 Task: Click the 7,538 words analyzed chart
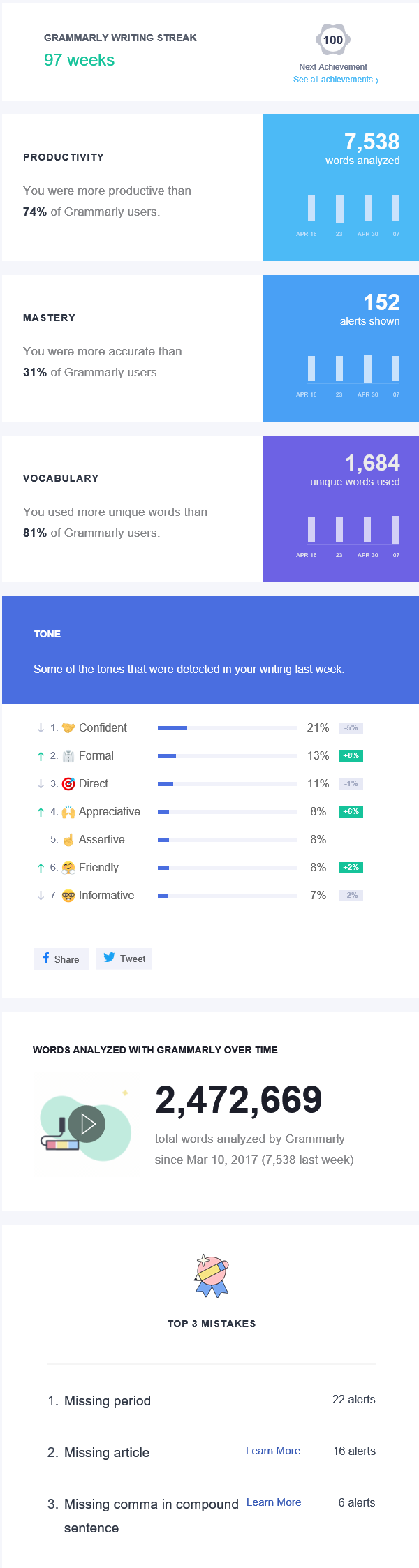[353, 213]
